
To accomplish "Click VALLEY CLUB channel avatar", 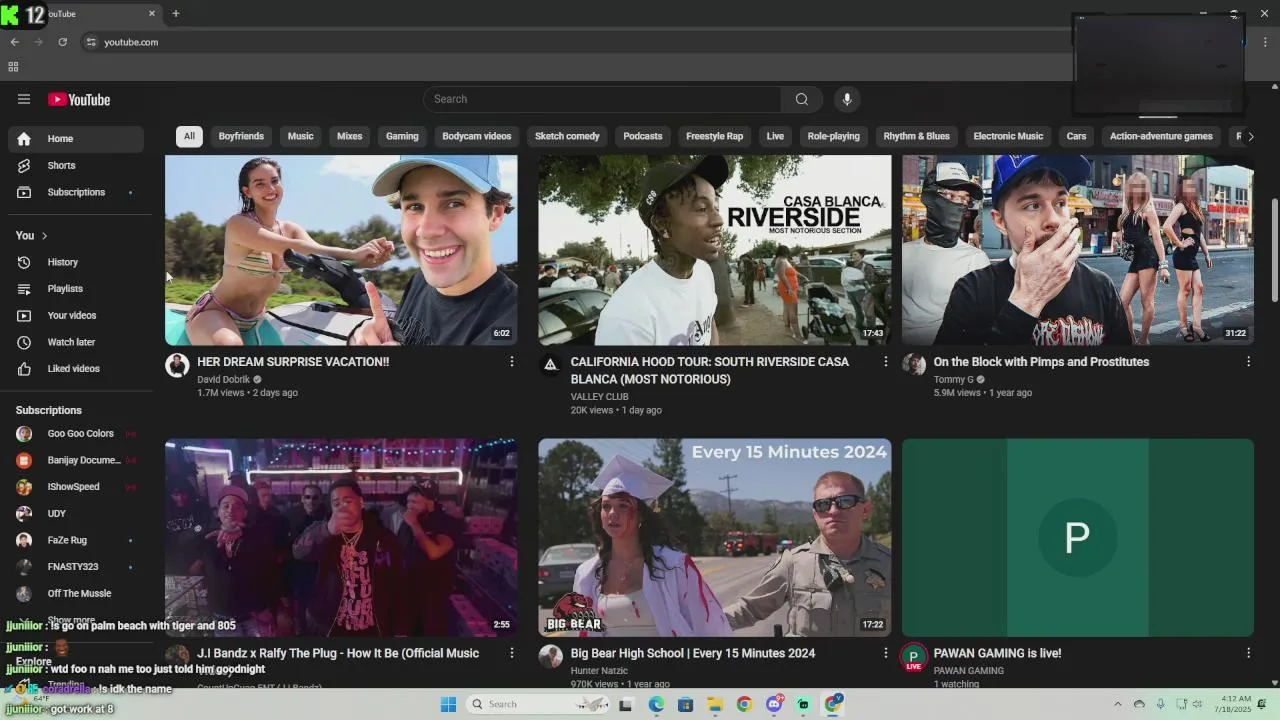I will 550,365.
